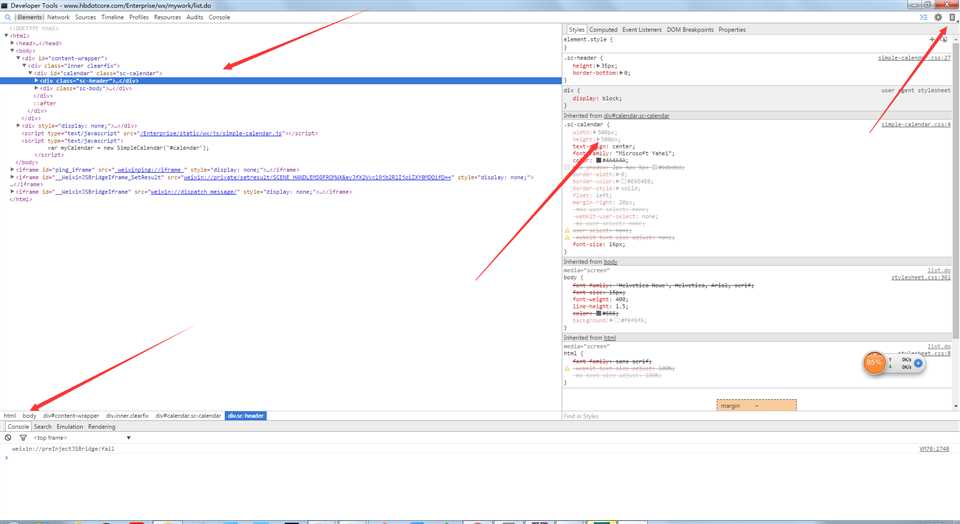The image size is (960, 524).
Task: Switch to the Network panel tab
Action: point(58,17)
